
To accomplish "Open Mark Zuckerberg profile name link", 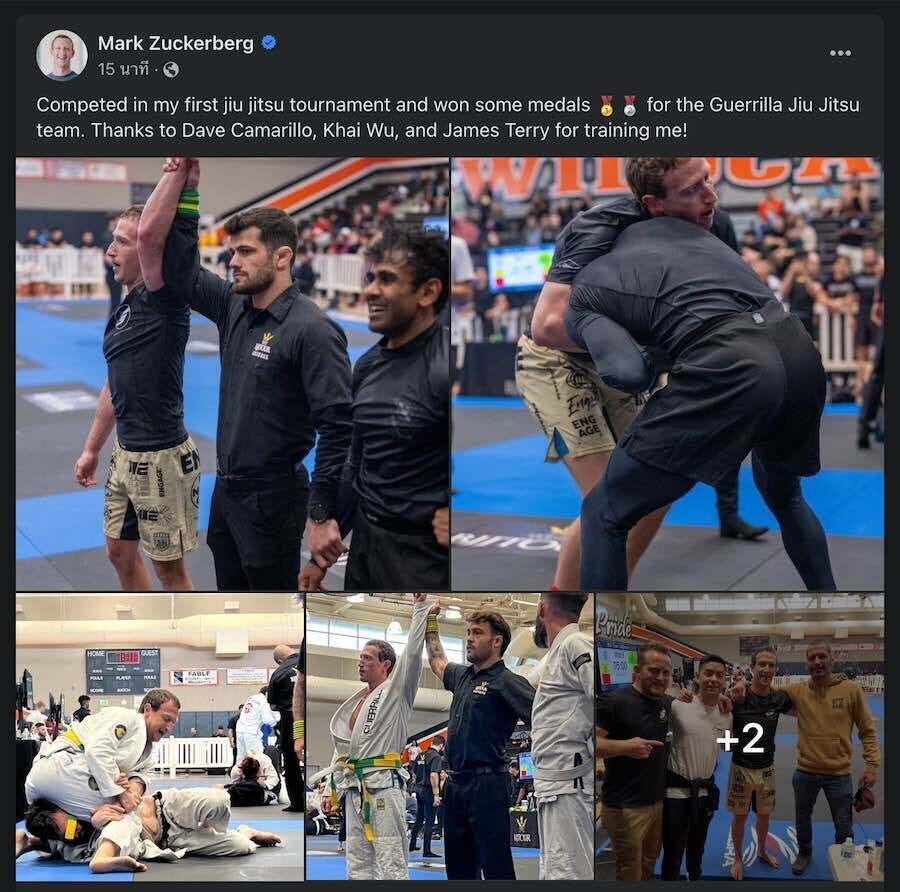I will pyautogui.click(x=176, y=43).
